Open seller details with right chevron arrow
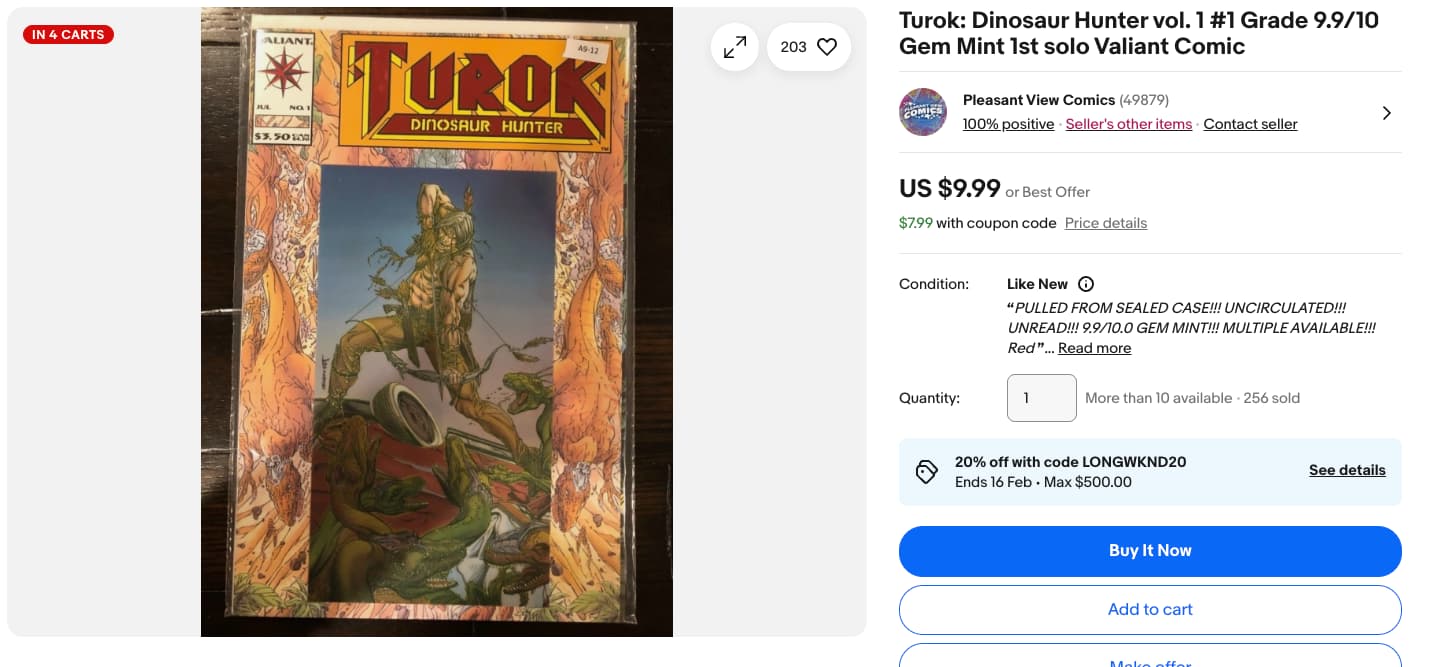1432x667 pixels. pos(1386,113)
